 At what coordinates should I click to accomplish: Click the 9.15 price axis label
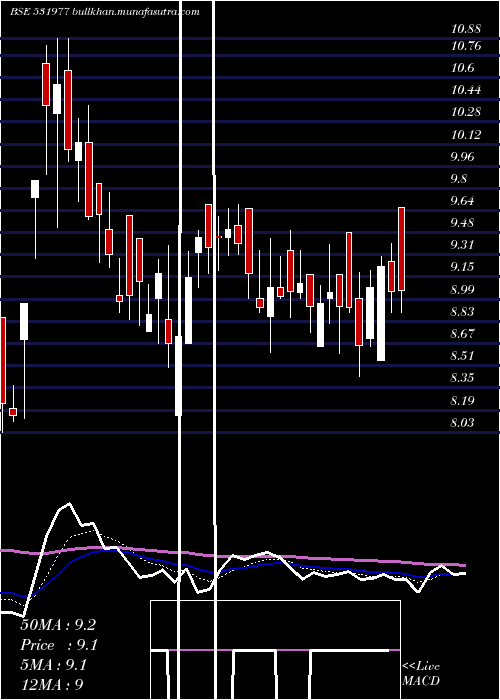[x=462, y=267]
